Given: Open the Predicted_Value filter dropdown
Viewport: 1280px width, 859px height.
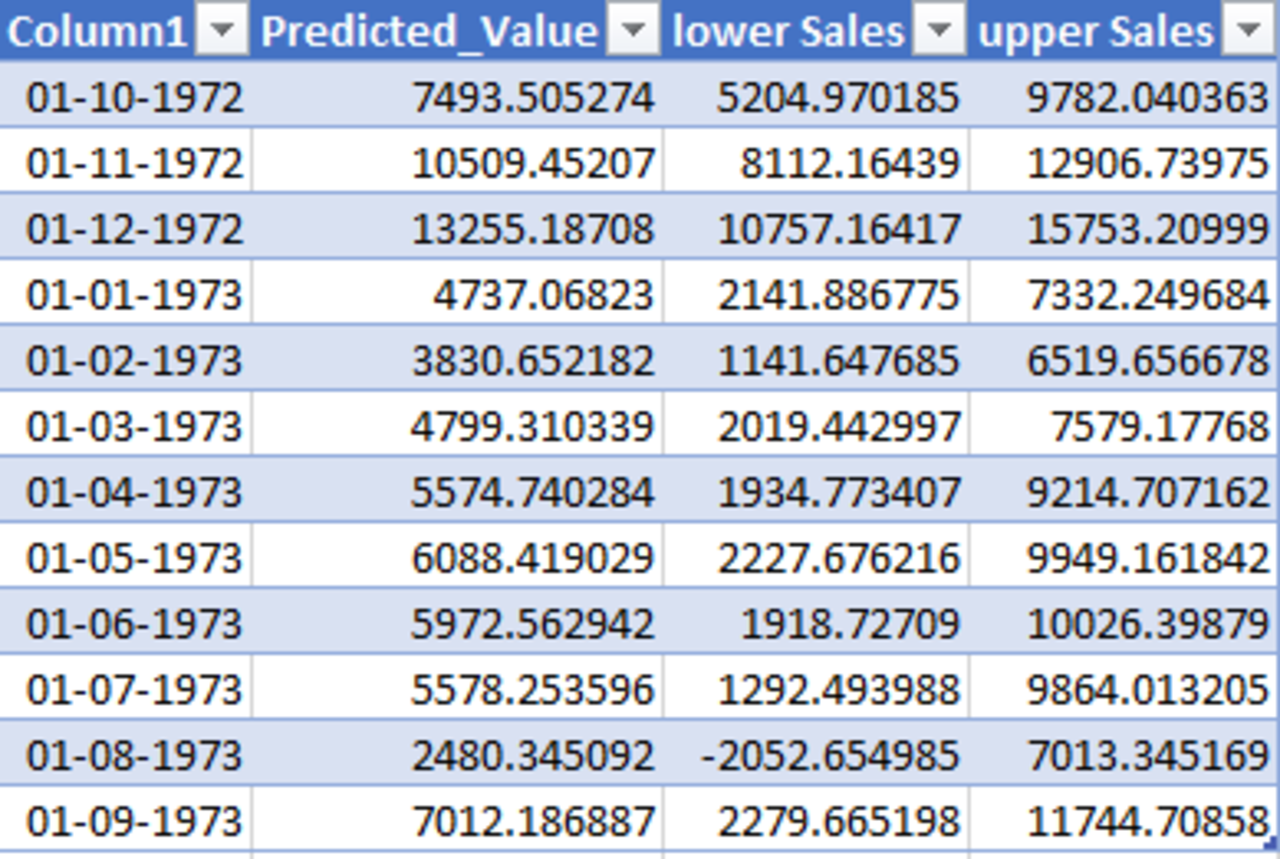Looking at the screenshot, I should 633,33.
